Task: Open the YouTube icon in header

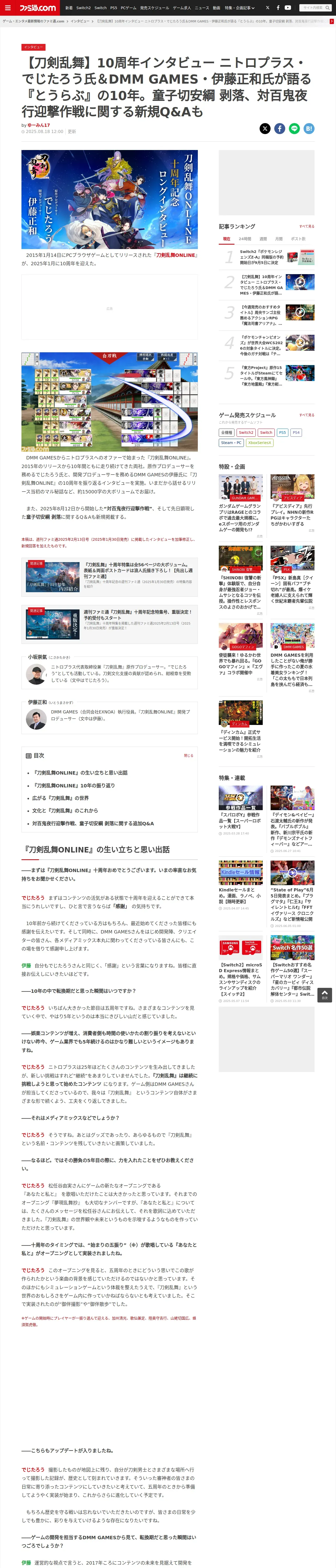Action: click(288, 8)
